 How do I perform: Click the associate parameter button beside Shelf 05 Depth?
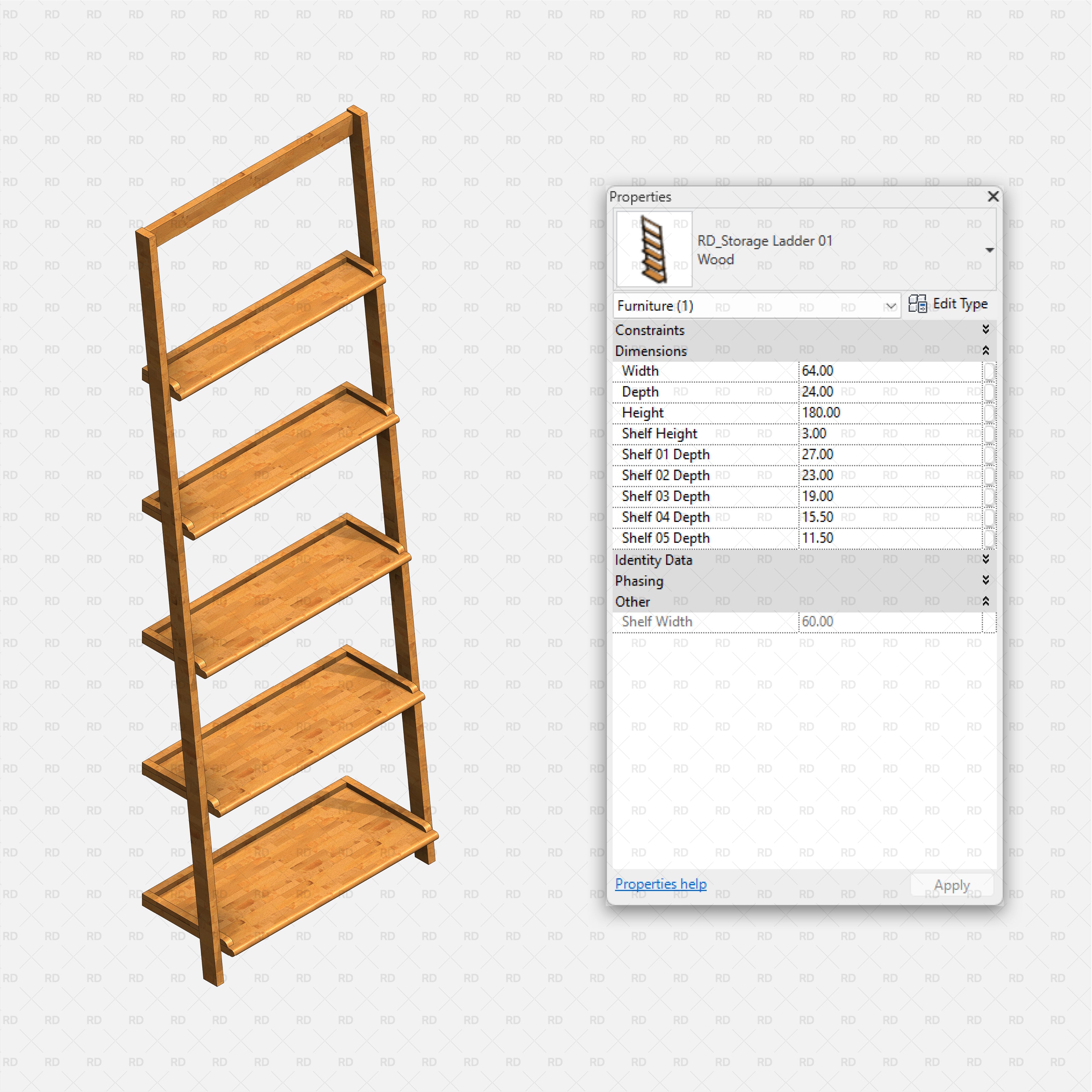pos(989,537)
